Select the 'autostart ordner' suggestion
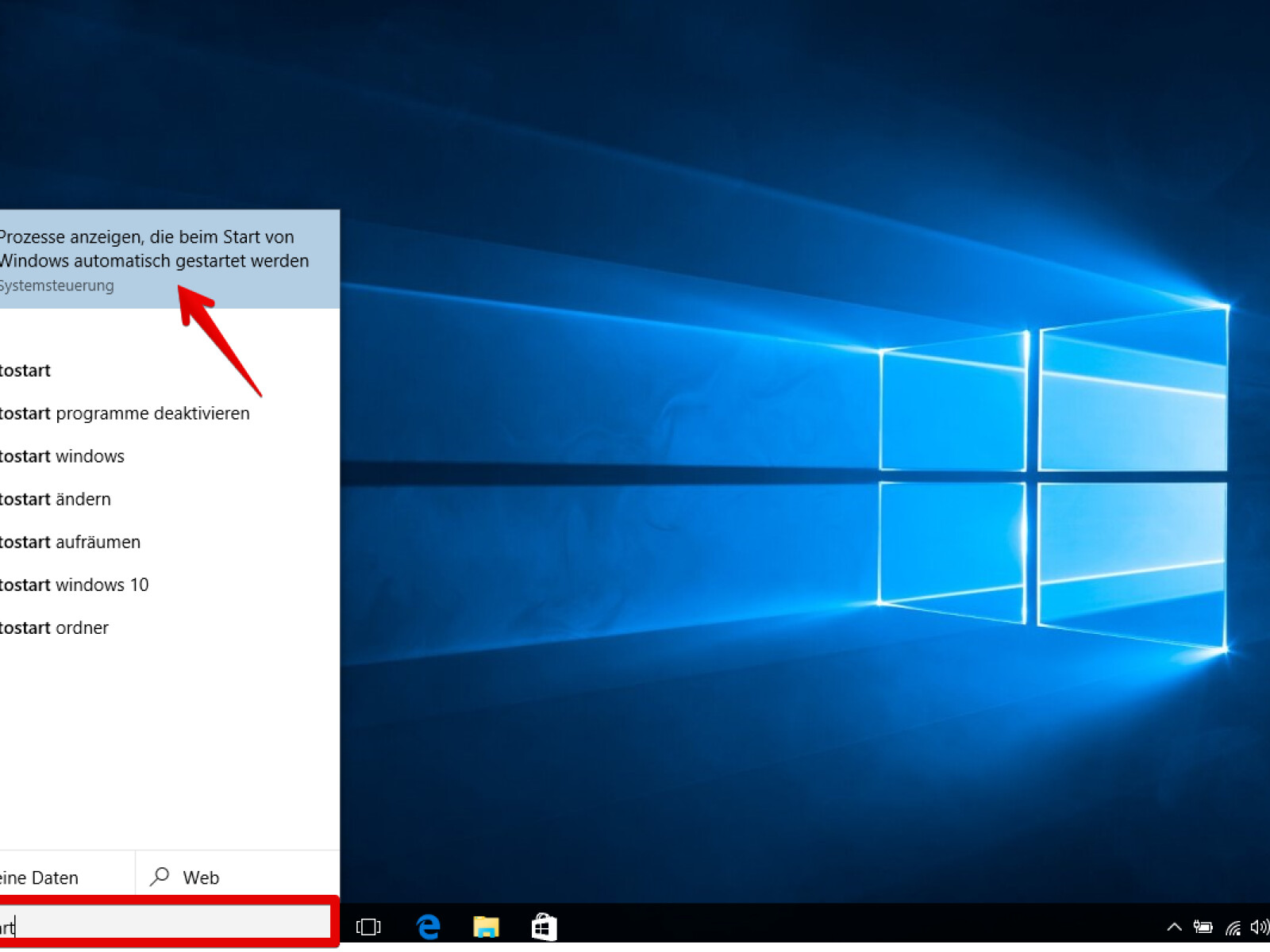The image size is (1270, 952). point(55,628)
